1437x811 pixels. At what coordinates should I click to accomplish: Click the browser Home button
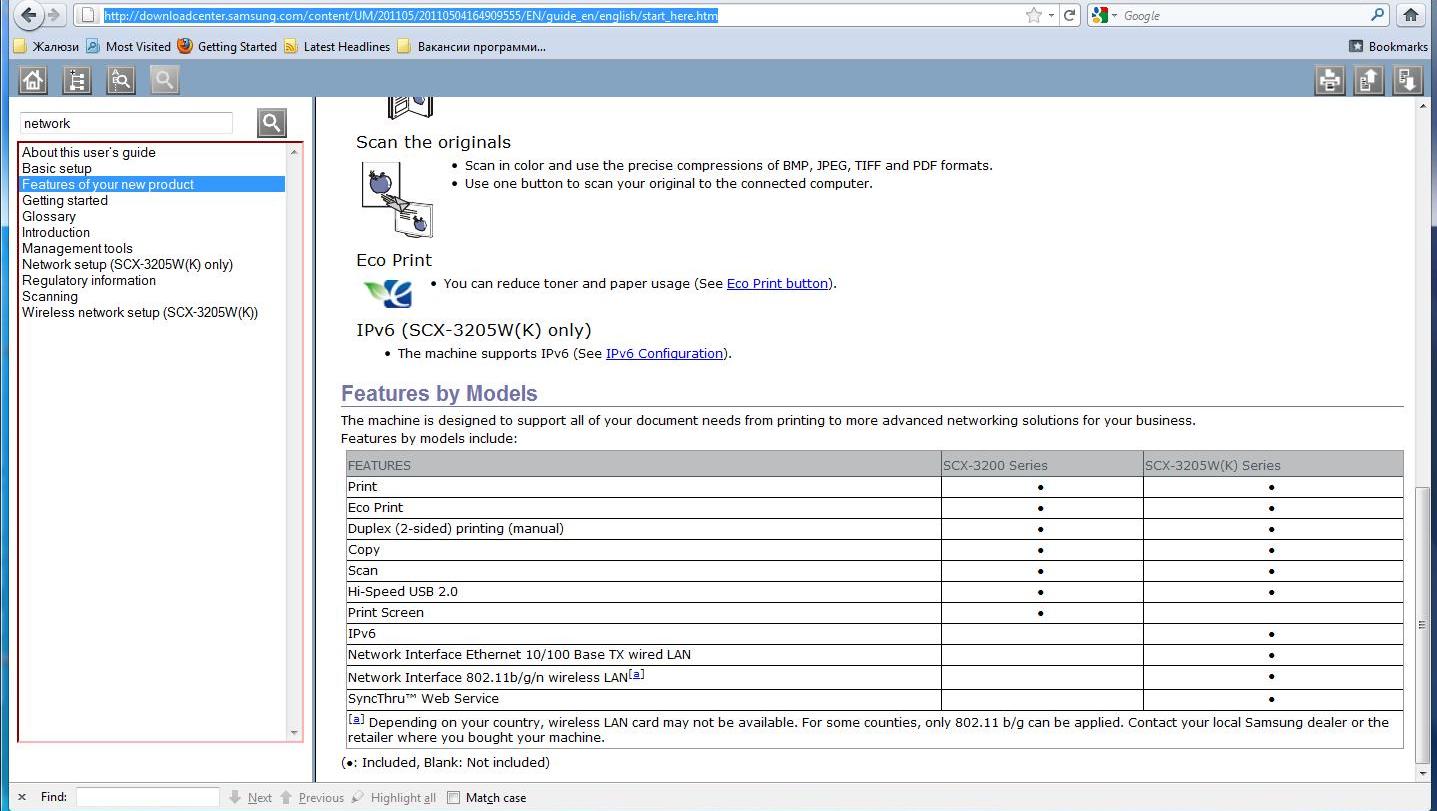(x=1411, y=15)
